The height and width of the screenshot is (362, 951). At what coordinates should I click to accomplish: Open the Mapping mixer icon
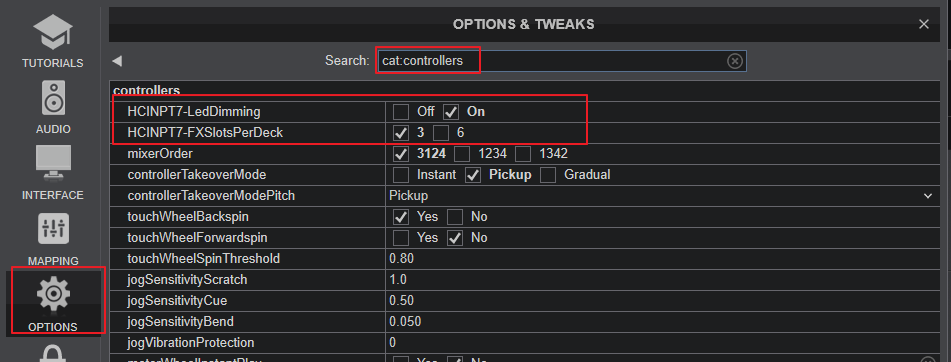coord(53,229)
